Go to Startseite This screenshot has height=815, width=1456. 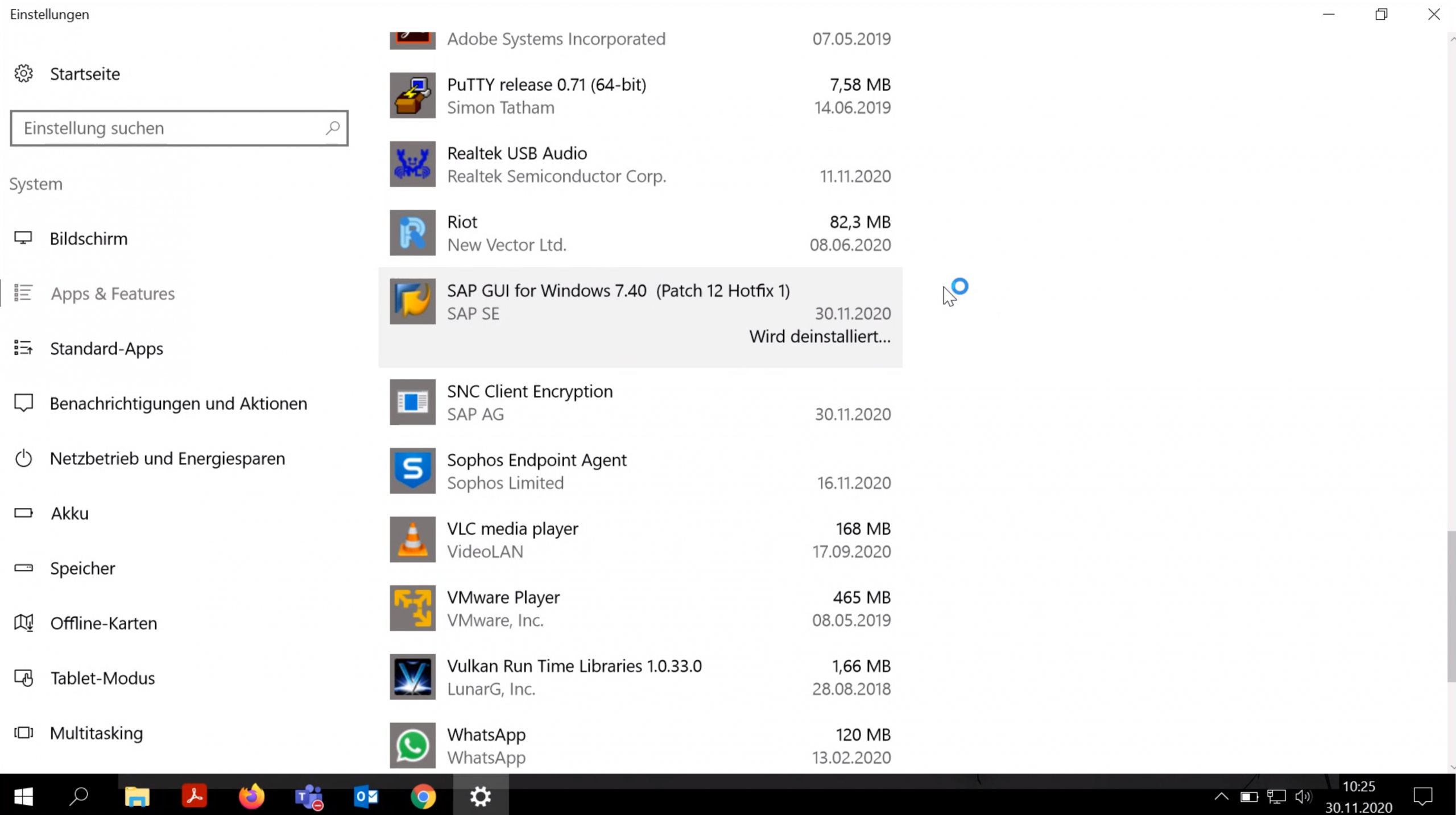(85, 74)
